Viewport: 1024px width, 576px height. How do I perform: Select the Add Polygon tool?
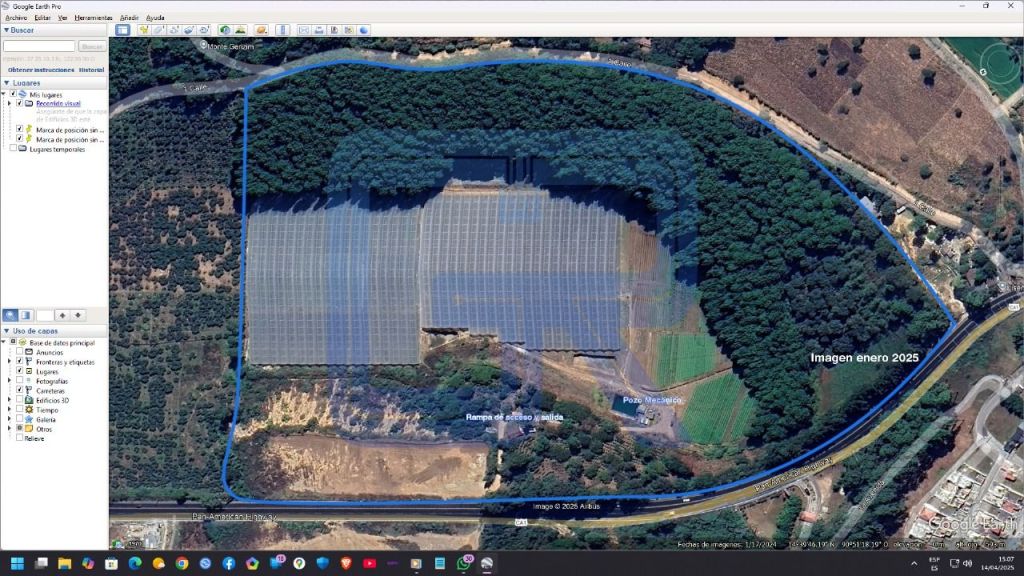click(x=159, y=30)
